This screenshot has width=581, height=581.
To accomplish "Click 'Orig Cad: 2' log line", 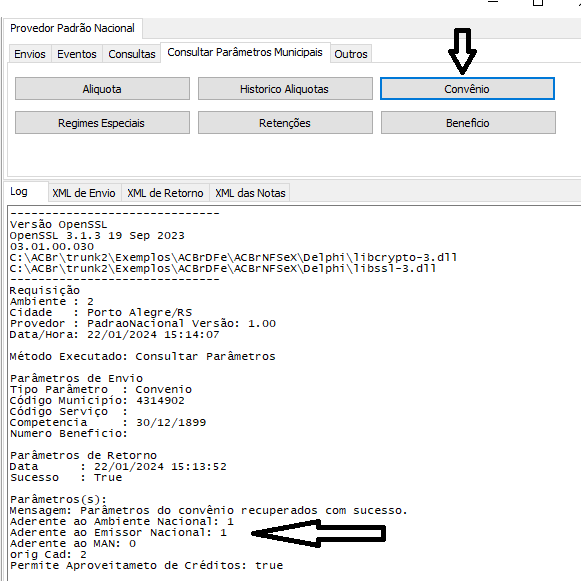I will click(48, 555).
